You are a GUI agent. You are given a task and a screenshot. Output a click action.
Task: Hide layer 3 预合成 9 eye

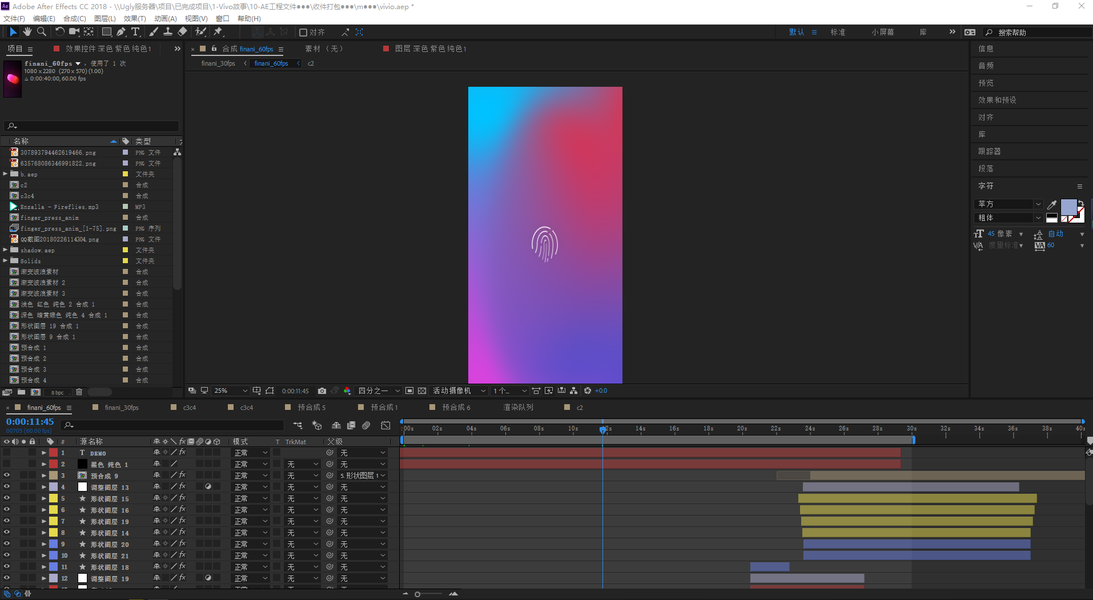pos(6,475)
